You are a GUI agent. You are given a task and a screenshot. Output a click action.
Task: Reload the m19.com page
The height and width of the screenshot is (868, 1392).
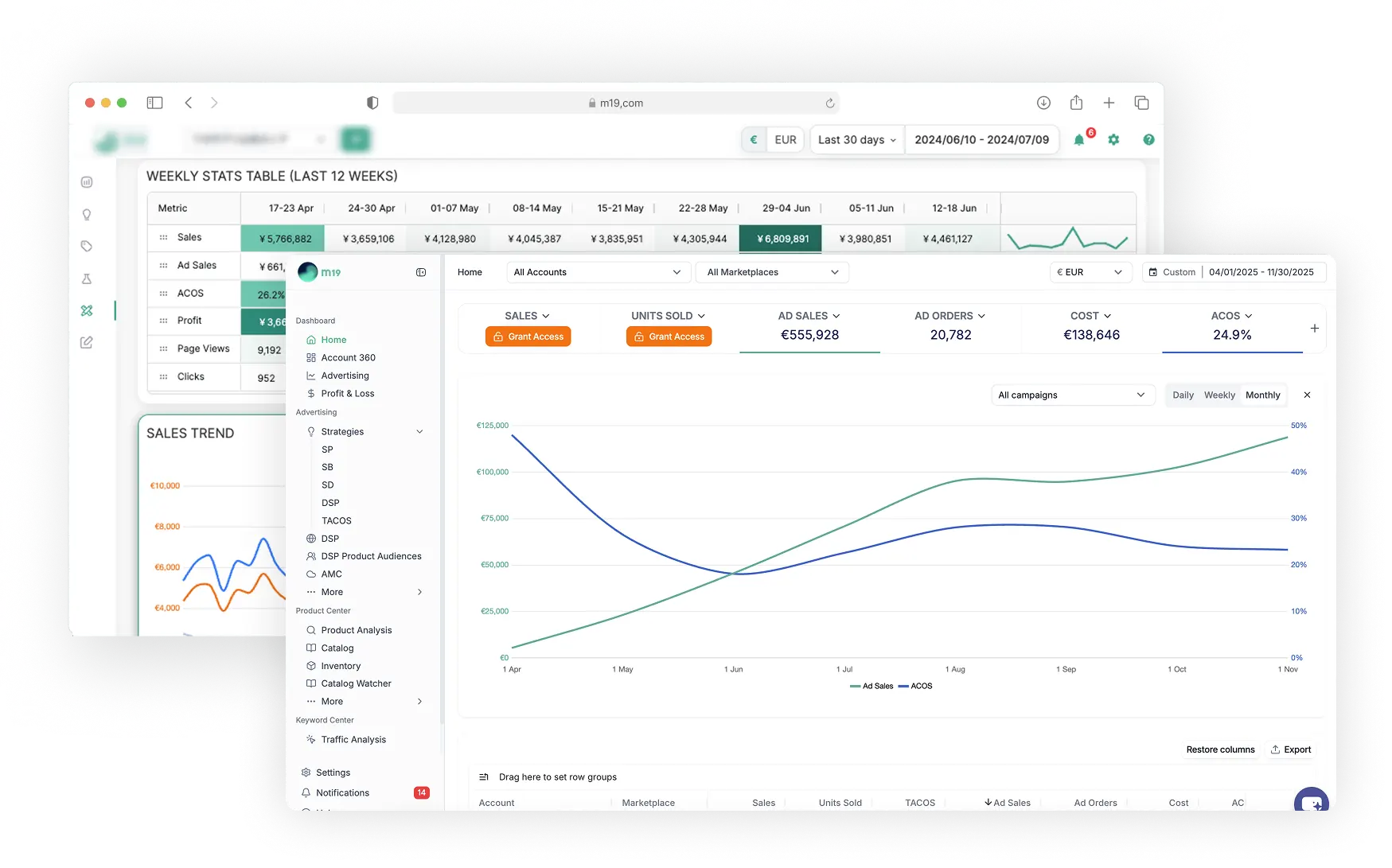click(x=829, y=103)
